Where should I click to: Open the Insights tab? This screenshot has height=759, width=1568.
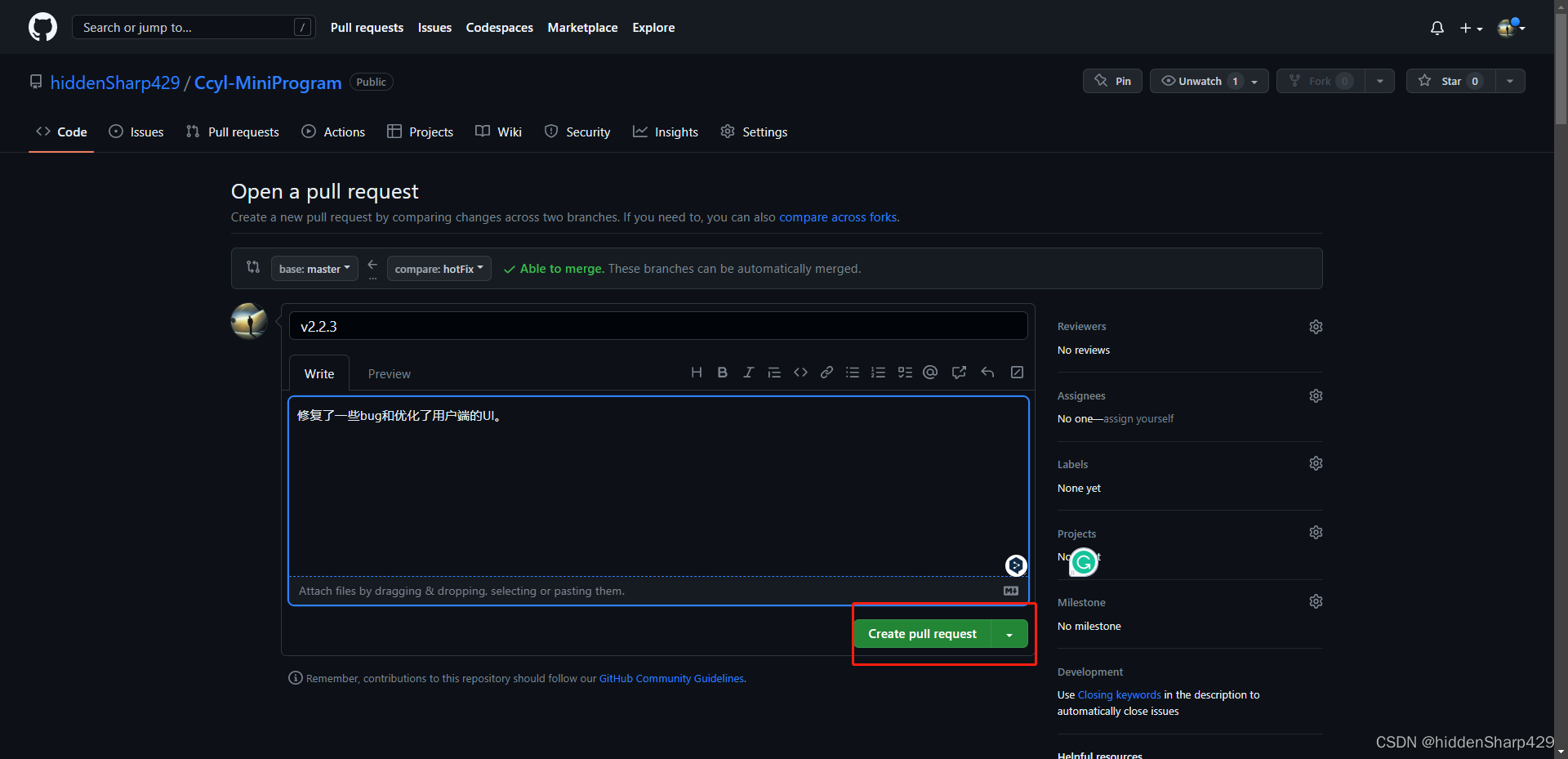pos(666,132)
